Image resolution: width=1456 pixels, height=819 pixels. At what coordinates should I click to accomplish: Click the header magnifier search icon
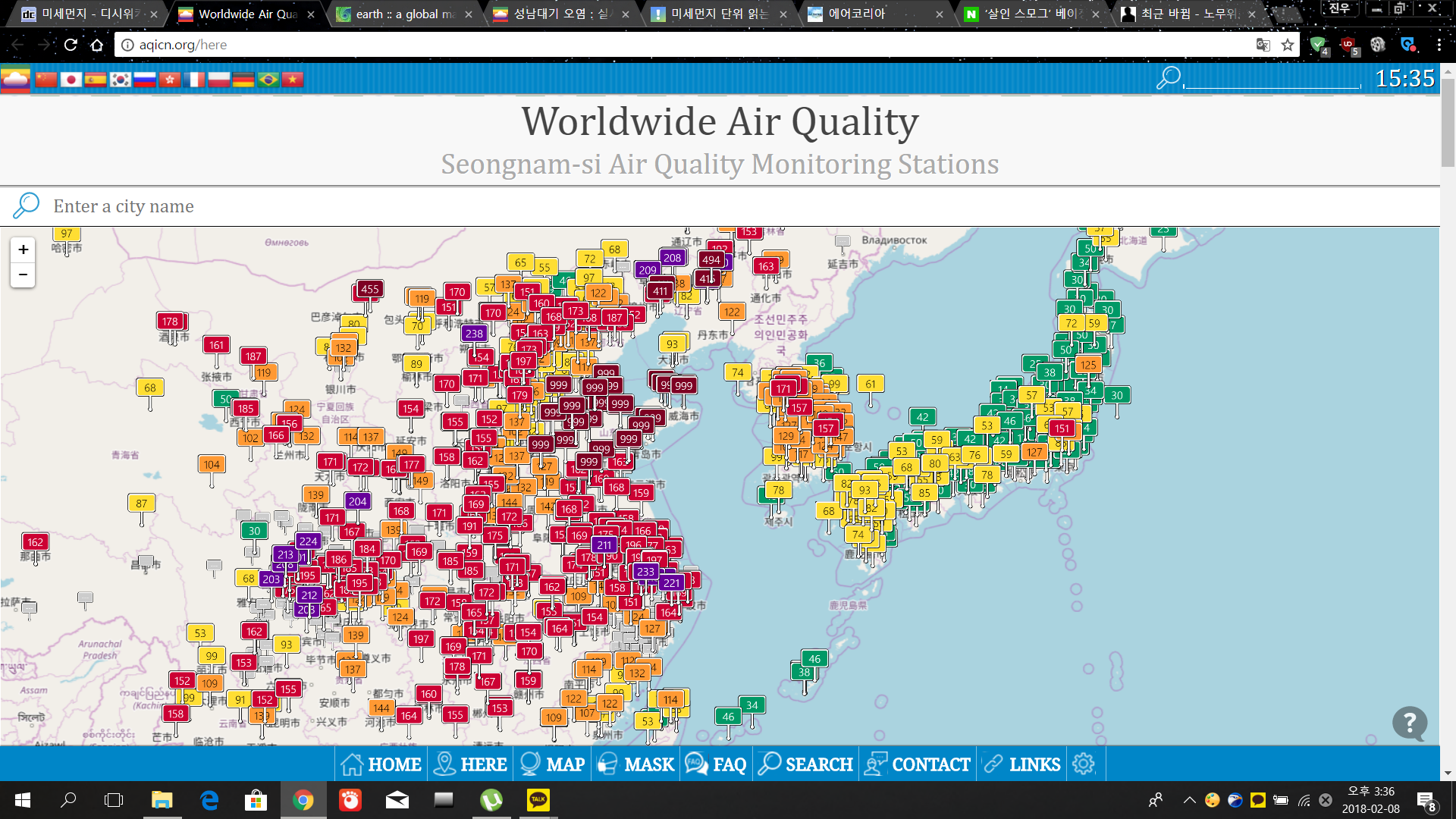coord(1168,77)
